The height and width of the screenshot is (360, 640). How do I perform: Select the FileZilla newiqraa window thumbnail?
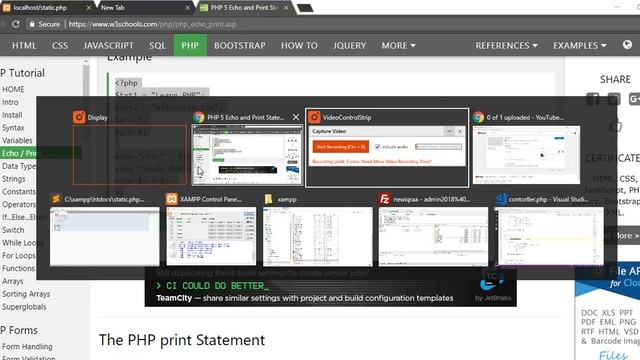(x=433, y=236)
